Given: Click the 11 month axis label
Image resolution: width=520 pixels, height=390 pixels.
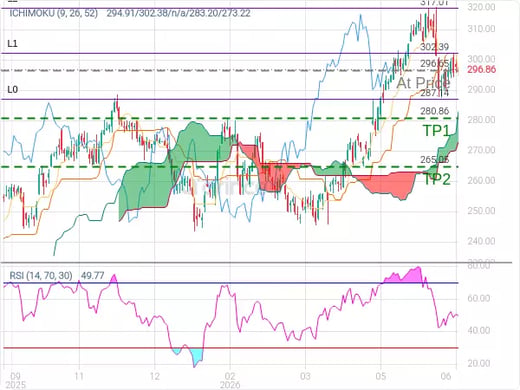Looking at the screenshot, I should [x=79, y=376].
